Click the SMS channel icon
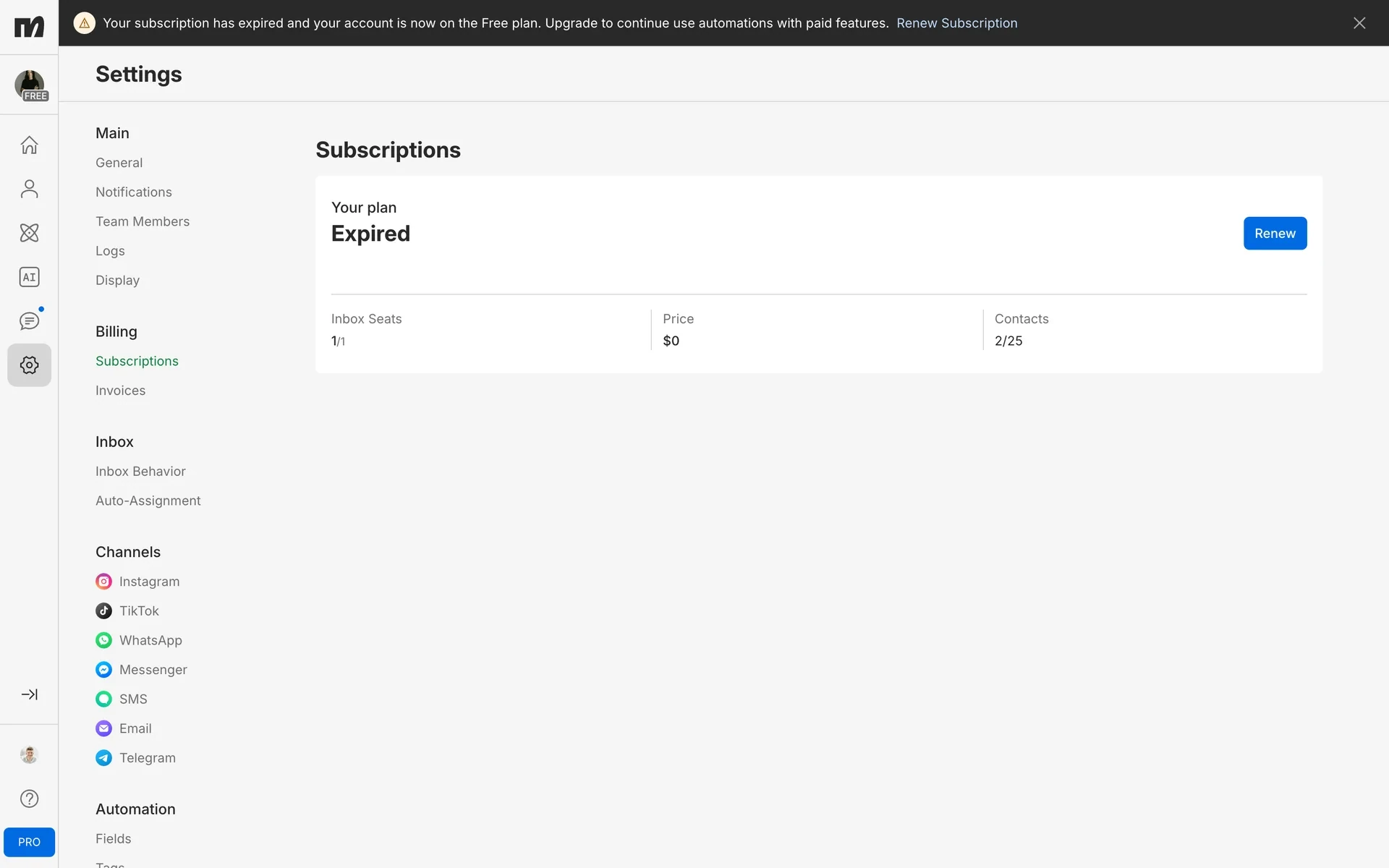 coord(104,699)
